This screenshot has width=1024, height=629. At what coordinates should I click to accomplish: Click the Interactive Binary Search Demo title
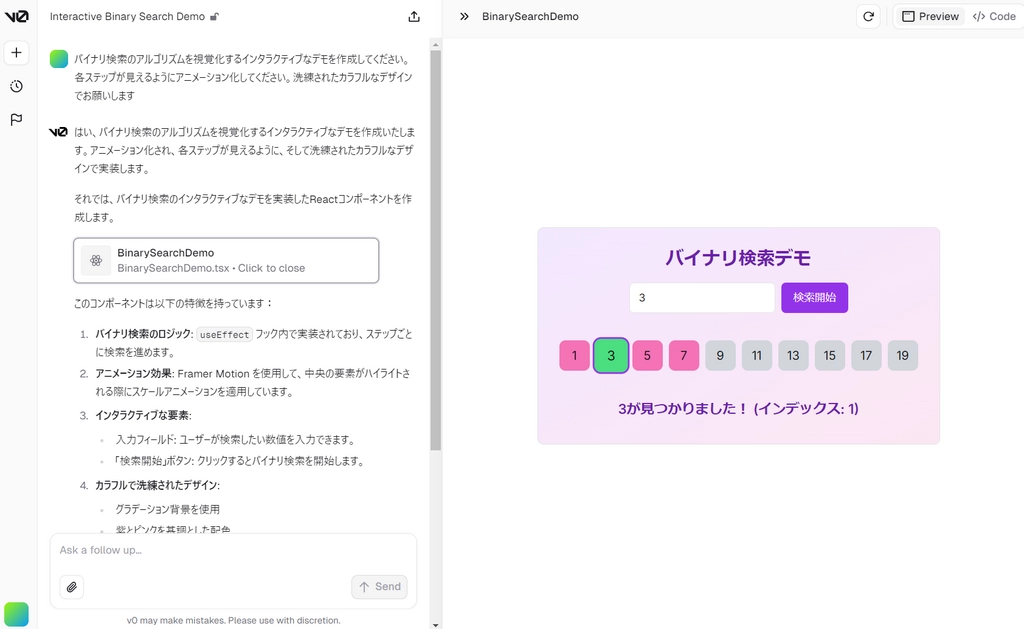click(127, 16)
